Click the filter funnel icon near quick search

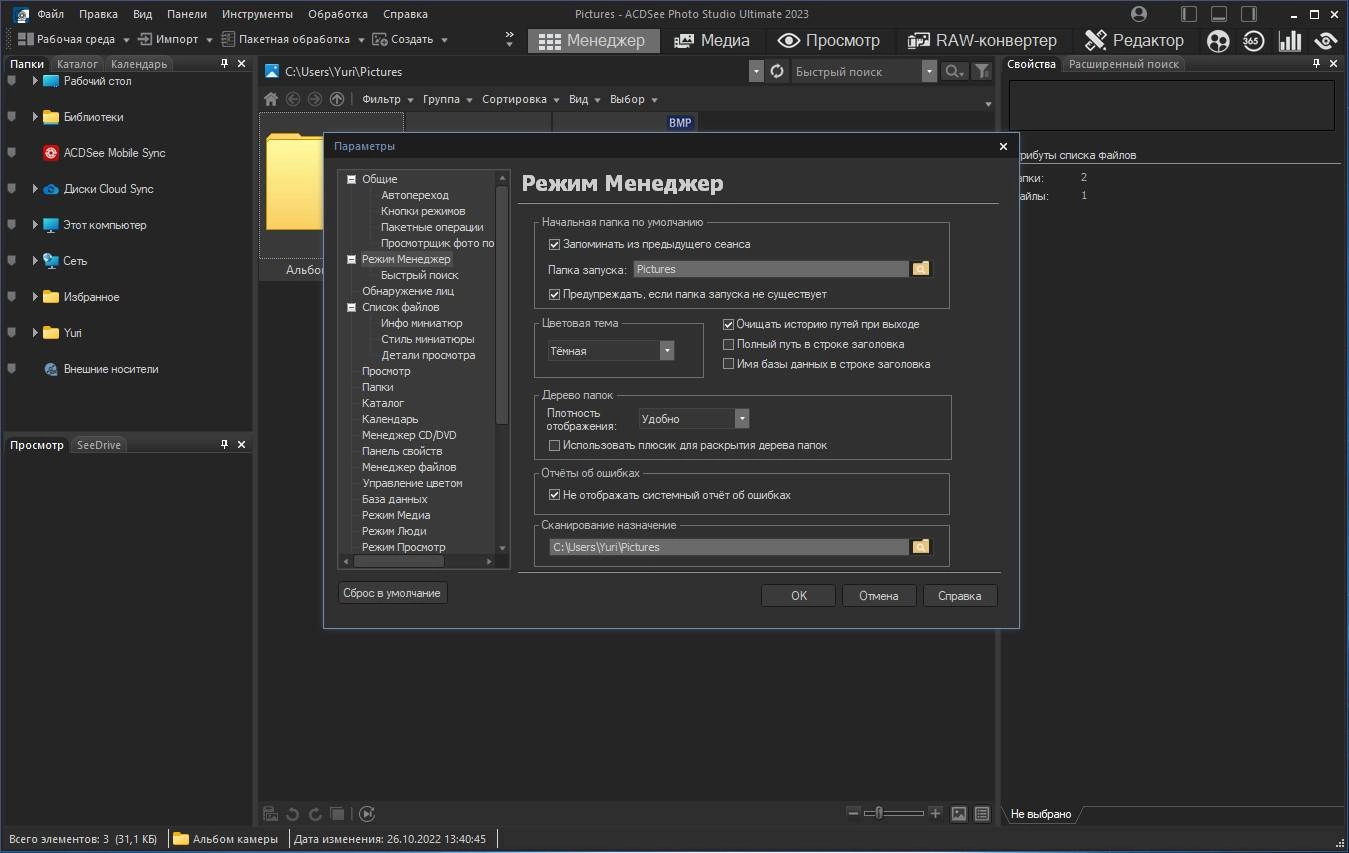click(982, 72)
